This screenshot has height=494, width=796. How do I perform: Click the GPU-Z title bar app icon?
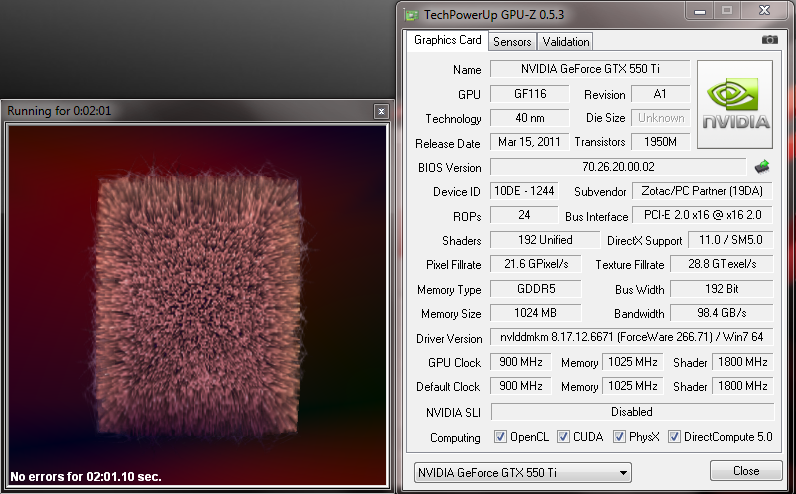[412, 15]
